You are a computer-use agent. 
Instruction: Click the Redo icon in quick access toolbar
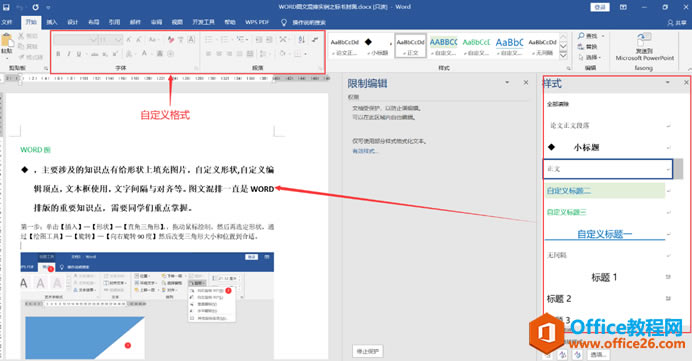[35, 7]
